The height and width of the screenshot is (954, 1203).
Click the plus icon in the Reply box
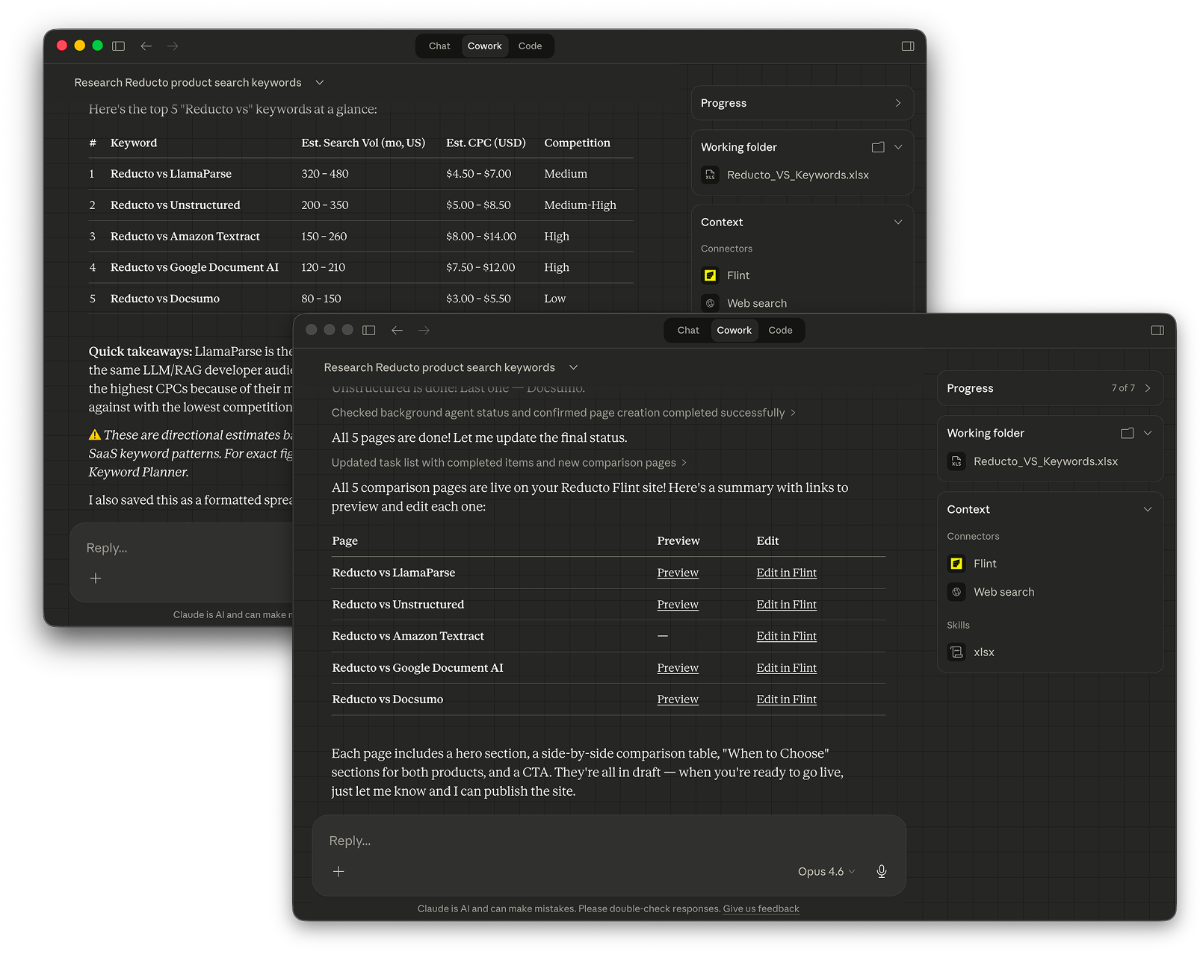pyautogui.click(x=339, y=871)
